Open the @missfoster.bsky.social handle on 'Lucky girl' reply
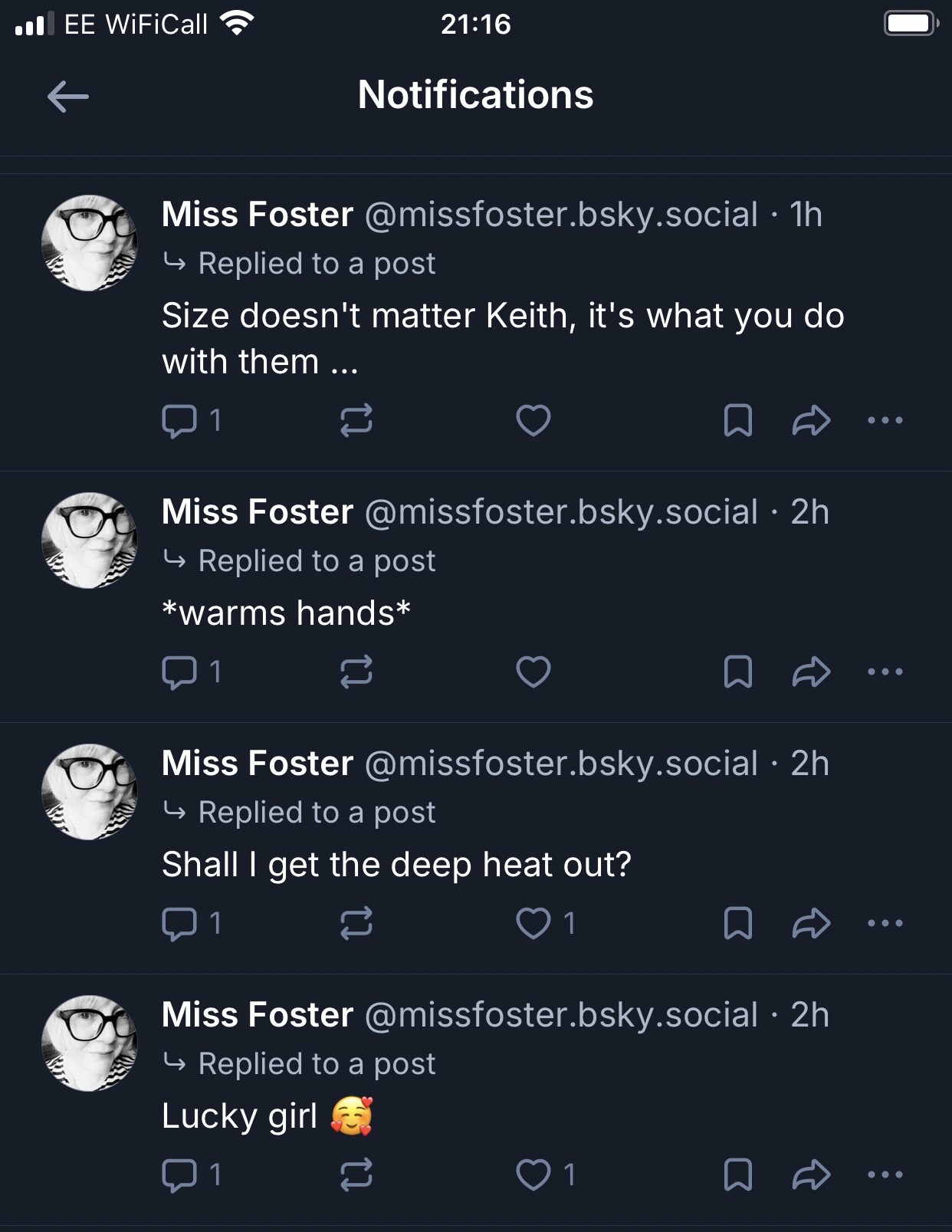This screenshot has height=1232, width=952. click(561, 1015)
